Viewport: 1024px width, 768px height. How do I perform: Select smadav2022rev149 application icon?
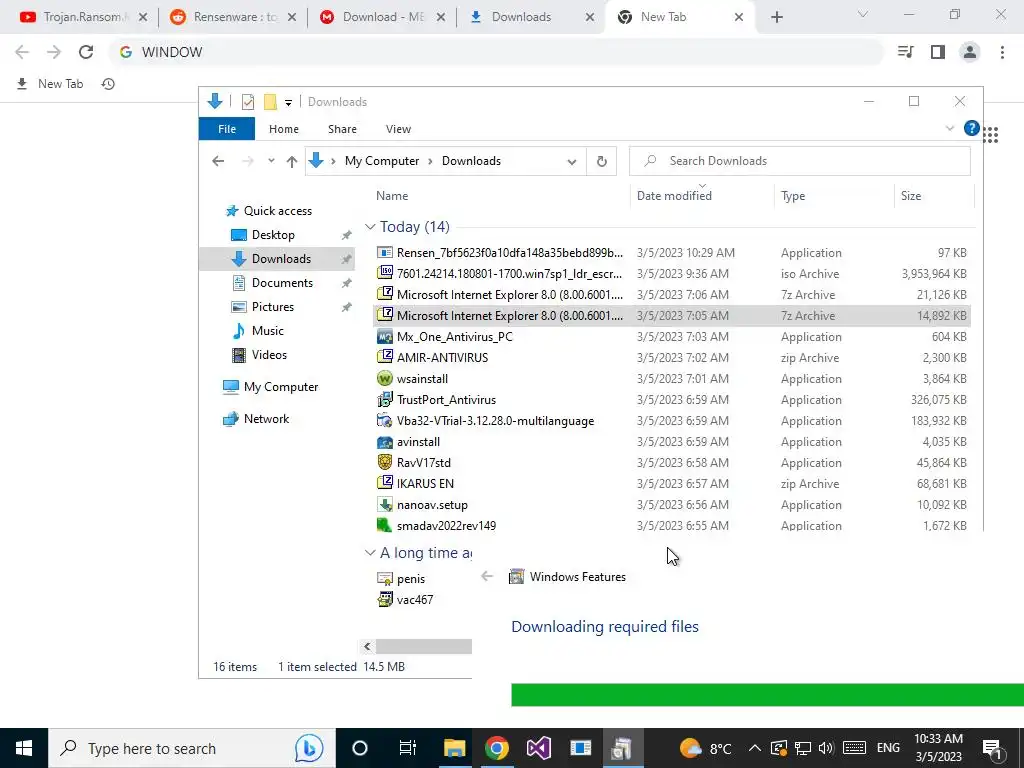pyautogui.click(x=385, y=526)
